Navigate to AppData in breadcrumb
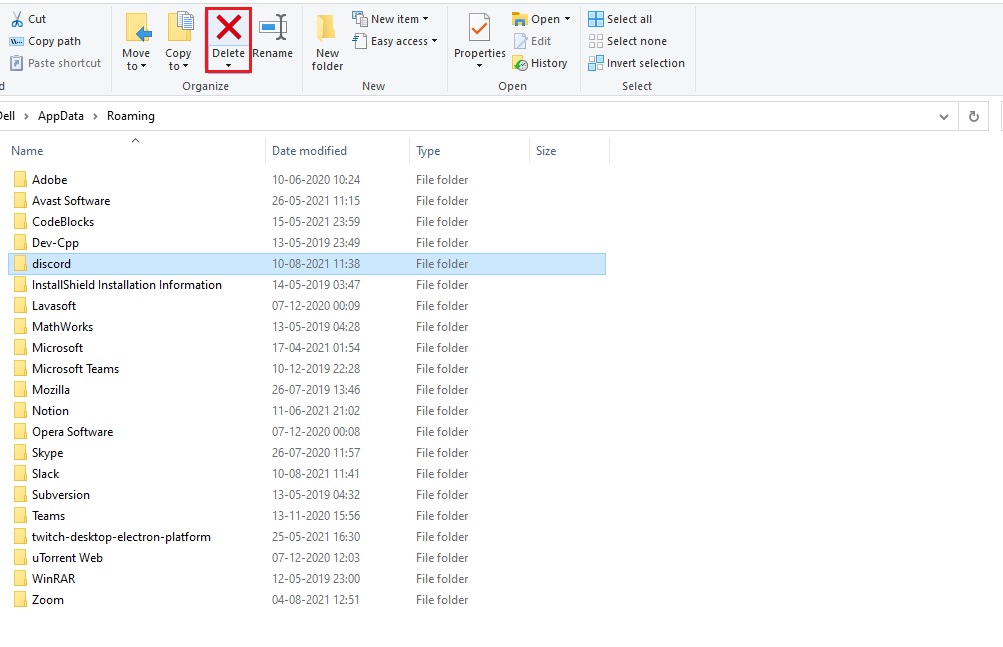Screen dimensions: 1003x647 pyautogui.click(x=61, y=116)
